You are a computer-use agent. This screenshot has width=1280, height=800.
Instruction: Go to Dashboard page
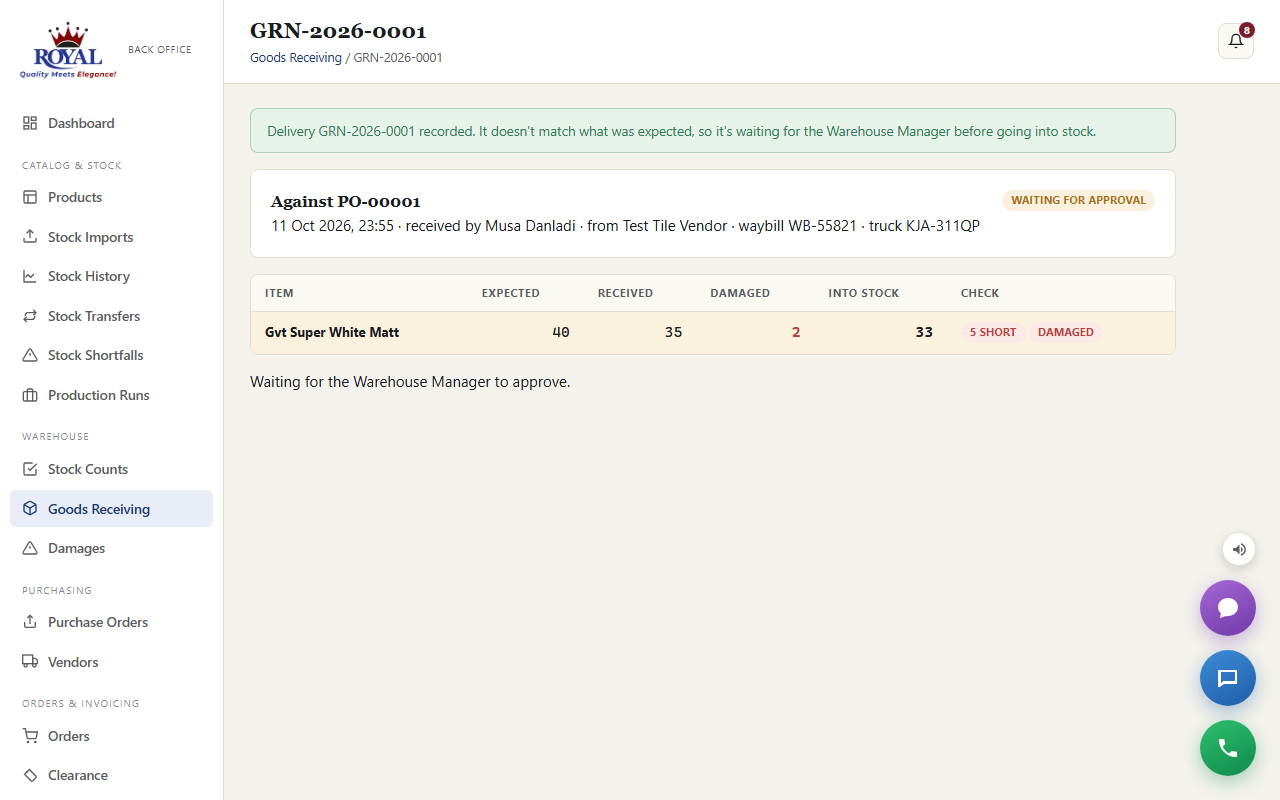point(111,123)
